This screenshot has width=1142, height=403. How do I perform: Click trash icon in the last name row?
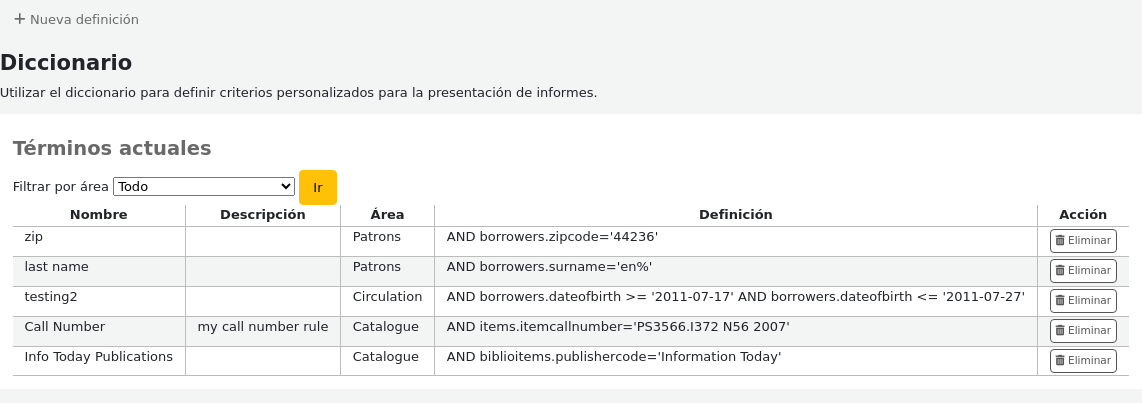tap(1060, 271)
